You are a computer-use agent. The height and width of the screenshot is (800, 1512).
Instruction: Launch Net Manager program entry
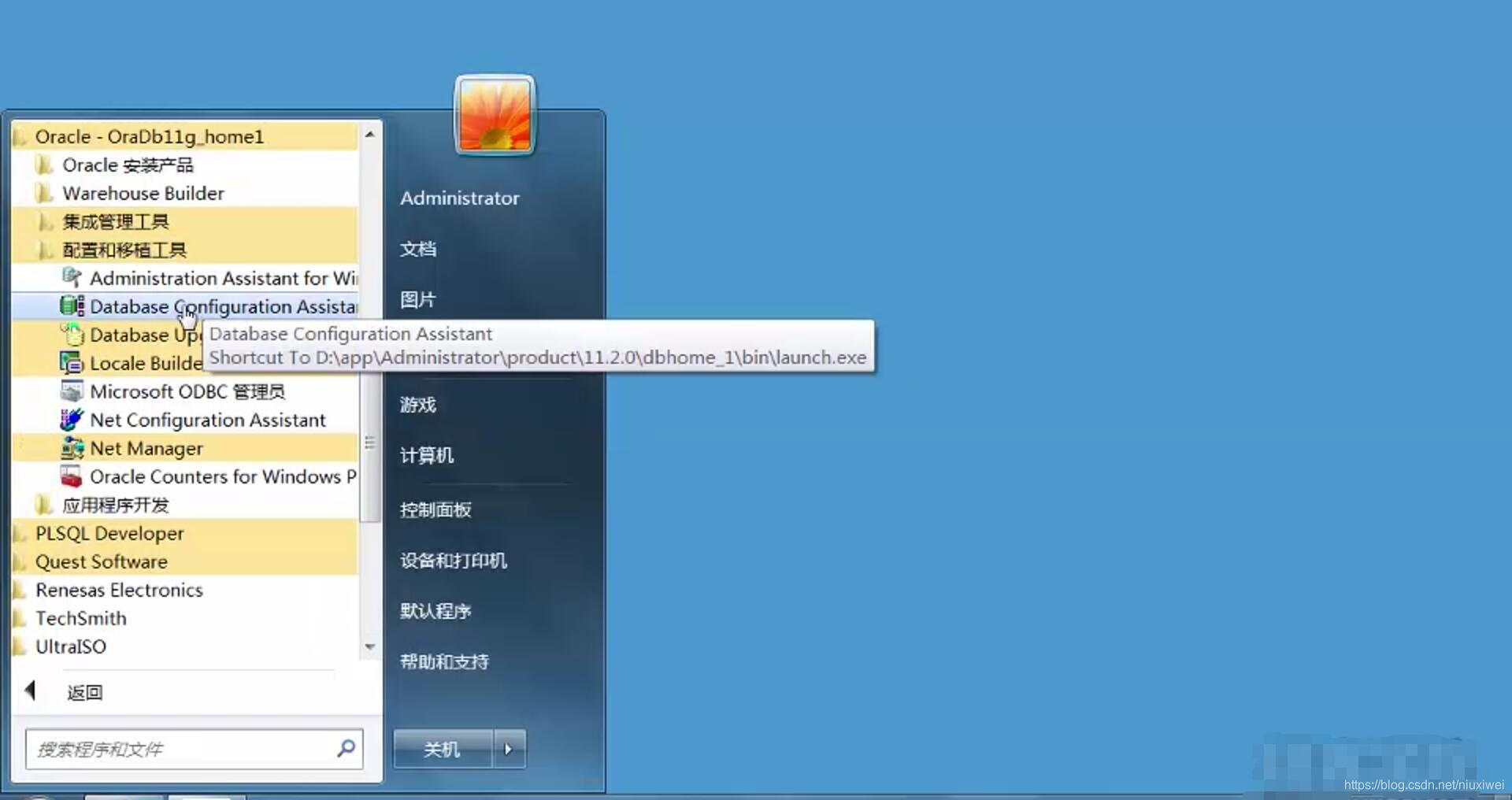(185, 448)
